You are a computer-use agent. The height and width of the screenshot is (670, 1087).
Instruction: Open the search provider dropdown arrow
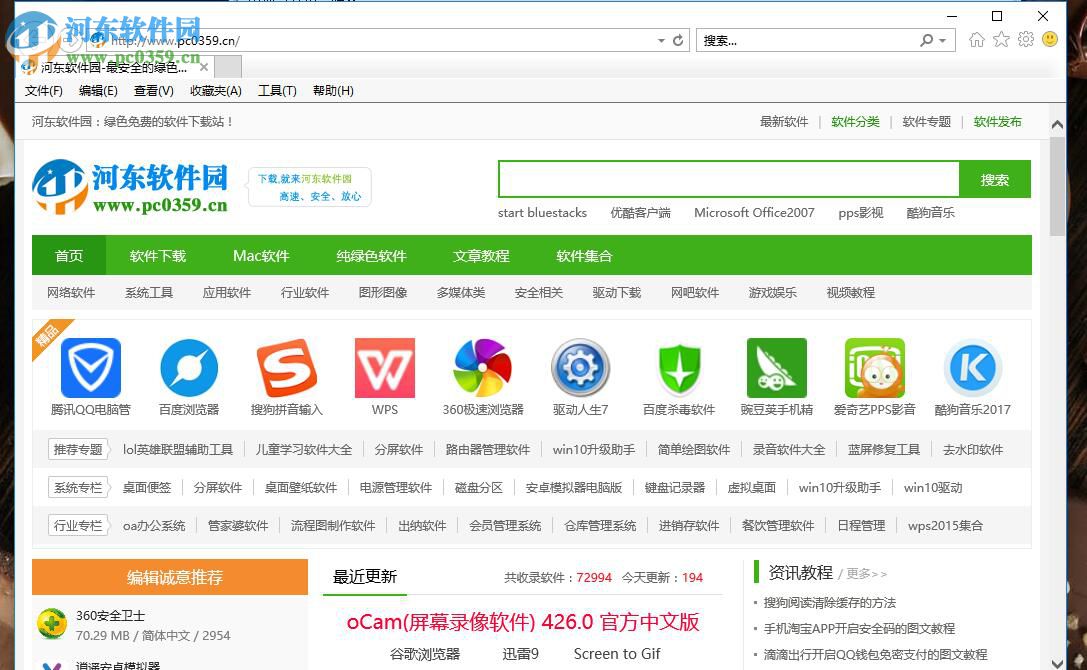coord(940,40)
